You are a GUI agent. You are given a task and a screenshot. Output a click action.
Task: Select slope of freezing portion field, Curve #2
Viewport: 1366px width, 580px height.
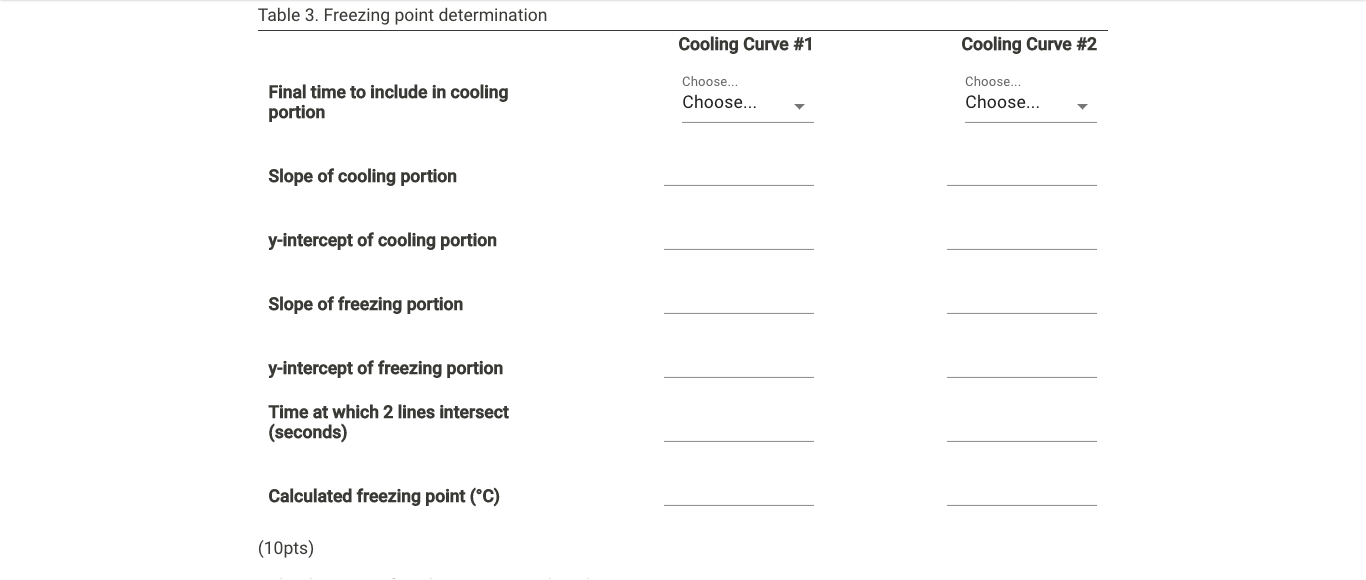pyautogui.click(x=1022, y=302)
